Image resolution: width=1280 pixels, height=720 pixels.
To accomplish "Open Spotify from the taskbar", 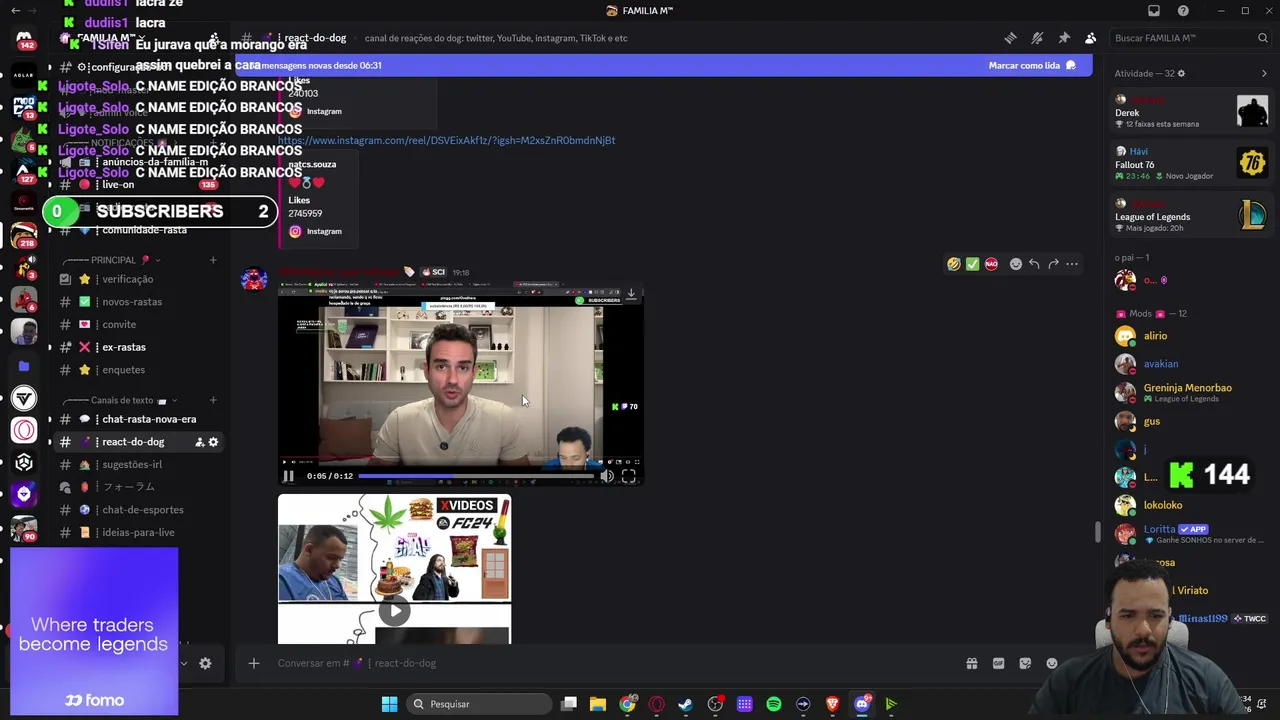I will pyautogui.click(x=774, y=704).
